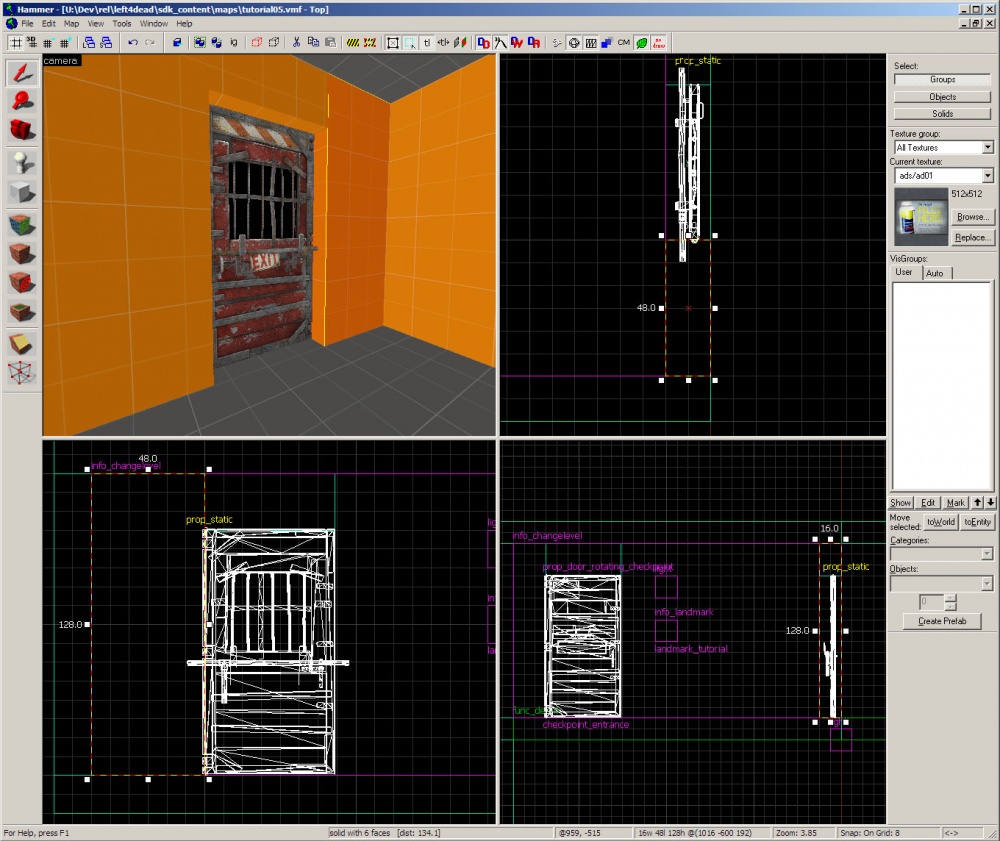Select the Entity tool
The image size is (1000, 841).
tap(21, 160)
